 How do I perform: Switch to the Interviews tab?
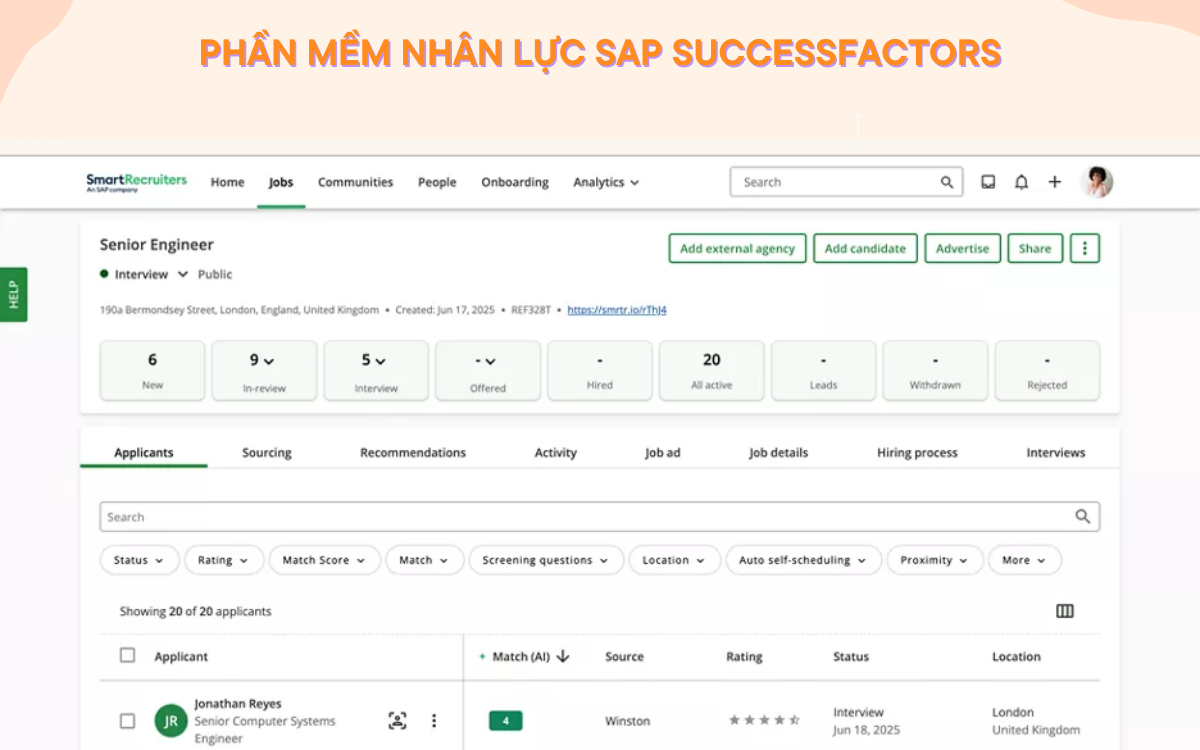[x=1055, y=453]
